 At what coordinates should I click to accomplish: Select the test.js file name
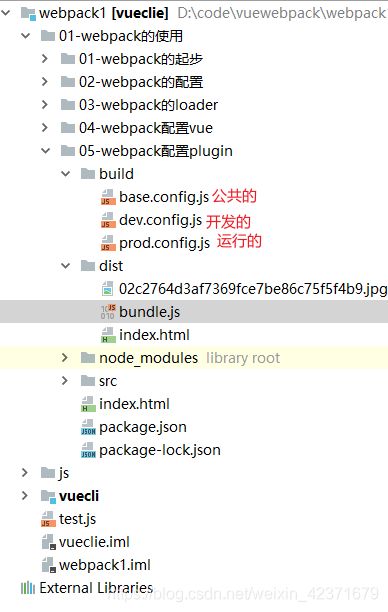[77, 520]
